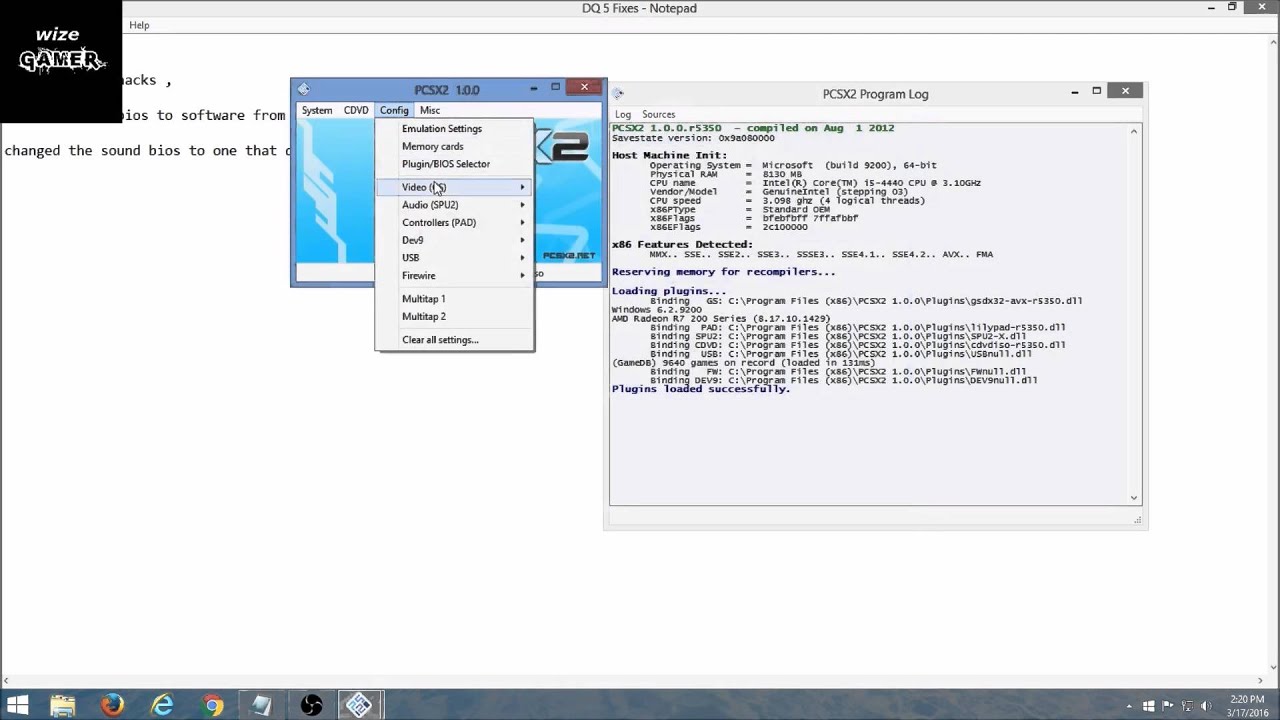Switch to PCSX2 via taskbar icon
Viewport: 1280px width, 720px height.
click(x=359, y=705)
